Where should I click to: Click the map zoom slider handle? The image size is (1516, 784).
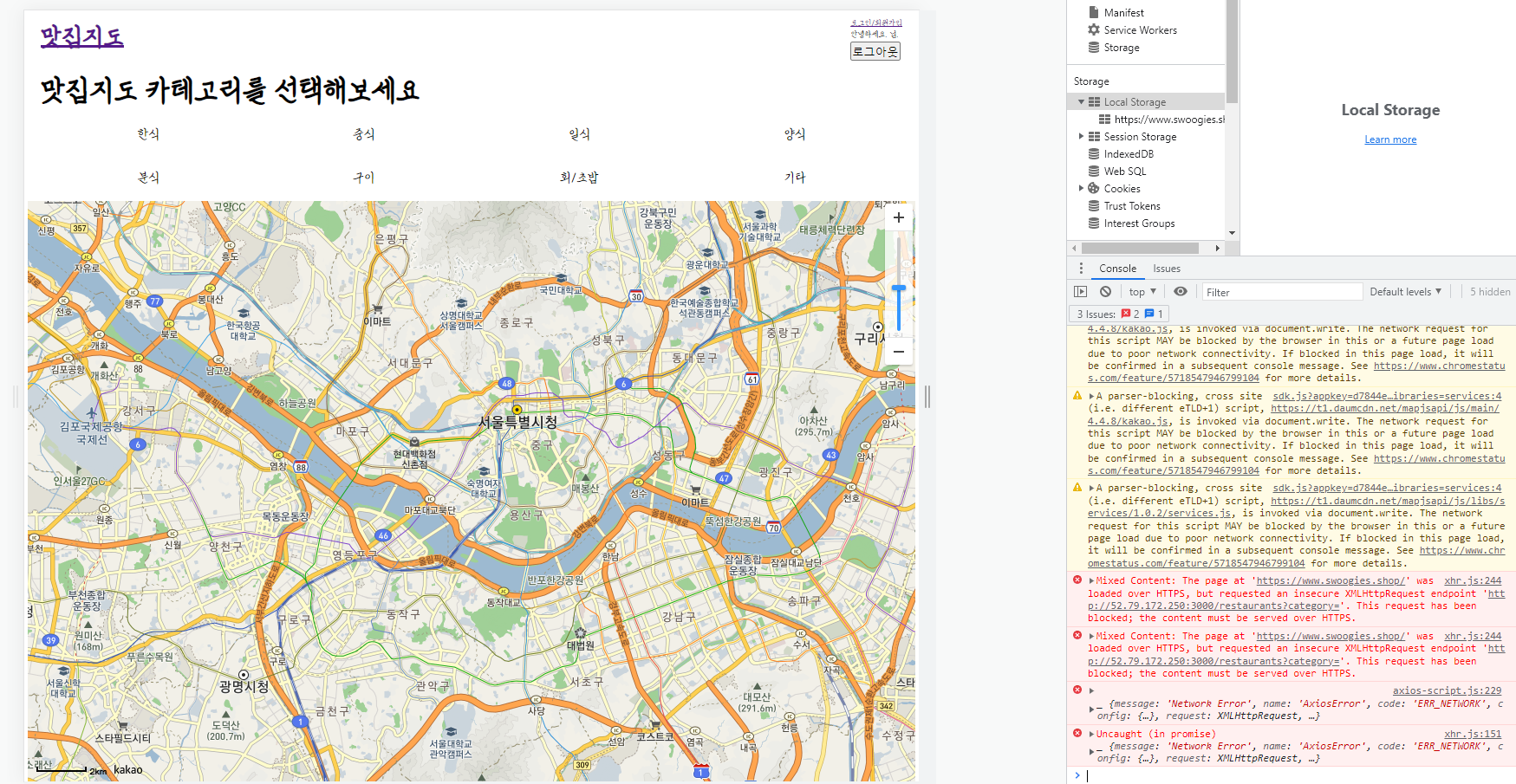[x=899, y=288]
